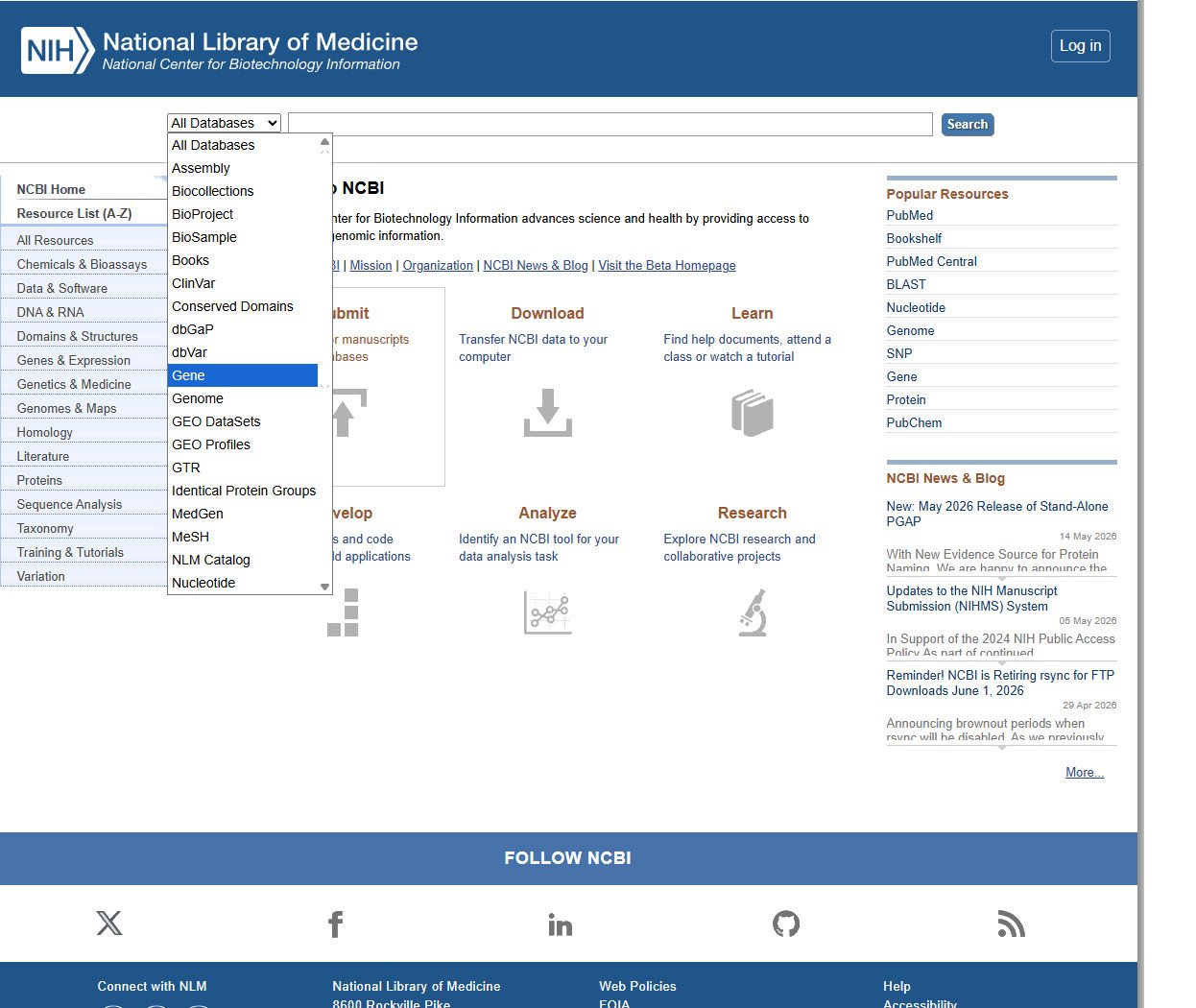Open Resource List (A-Z)

[x=74, y=213]
